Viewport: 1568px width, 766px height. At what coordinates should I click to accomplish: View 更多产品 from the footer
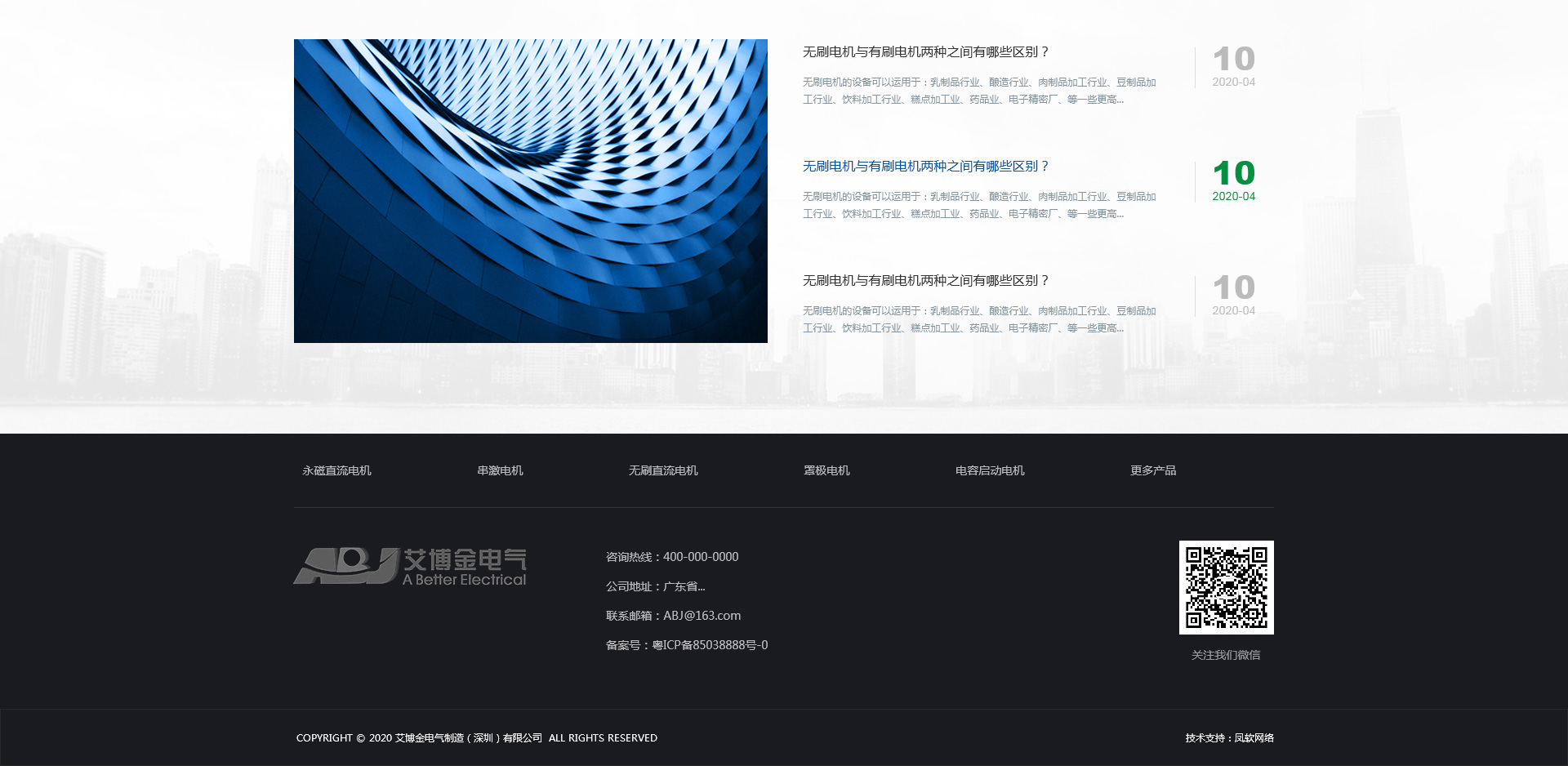(1153, 470)
